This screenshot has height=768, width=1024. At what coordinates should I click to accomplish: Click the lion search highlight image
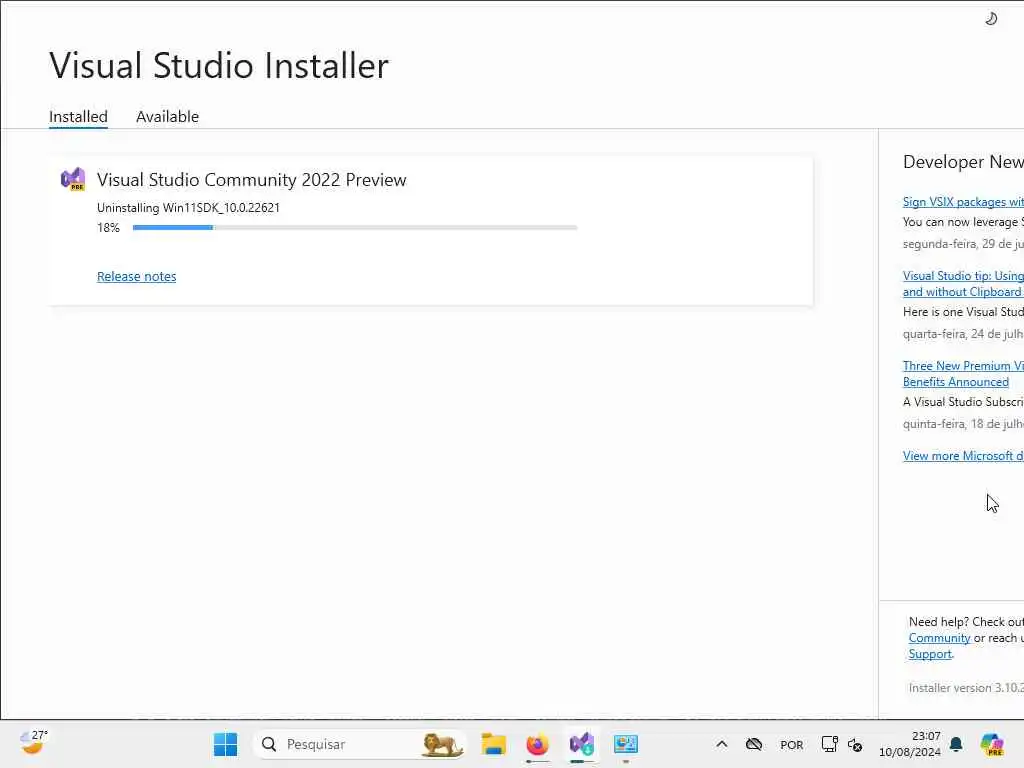pyautogui.click(x=441, y=744)
